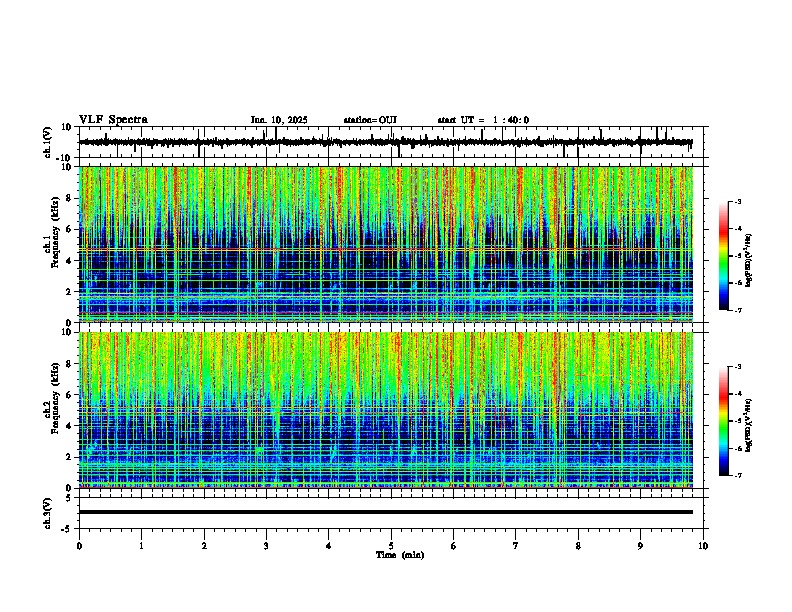792x612 pixels.
Task: Click the "-7" label on ch.2 colorbar
Action: coord(738,476)
